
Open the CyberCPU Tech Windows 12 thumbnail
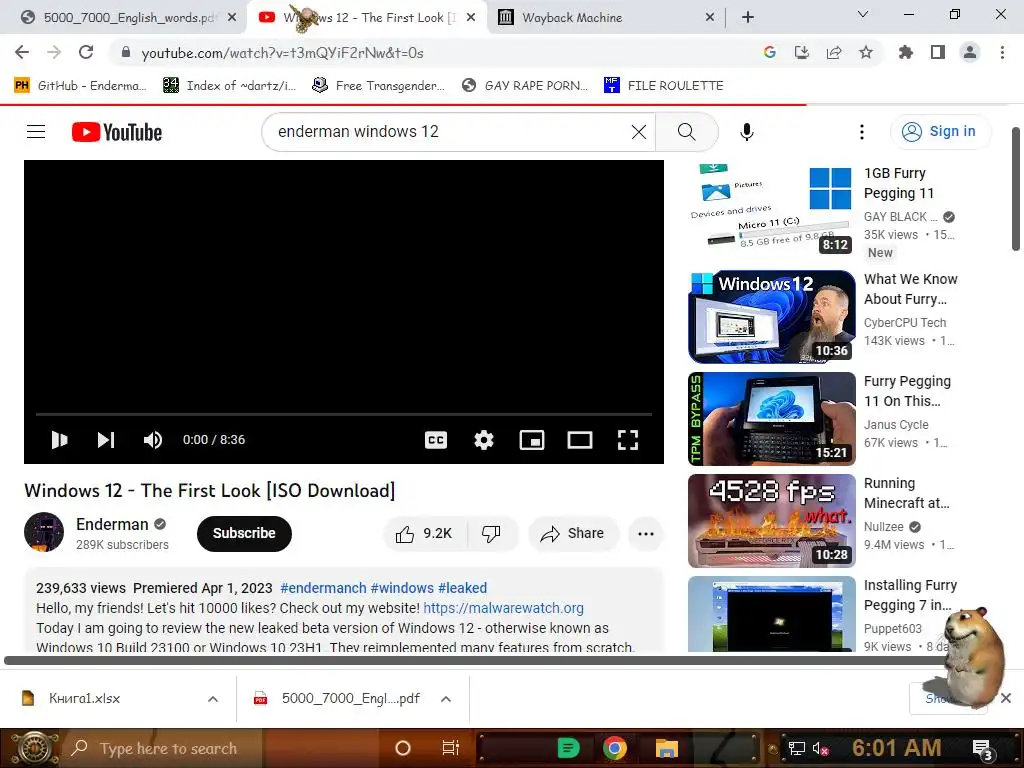771,317
